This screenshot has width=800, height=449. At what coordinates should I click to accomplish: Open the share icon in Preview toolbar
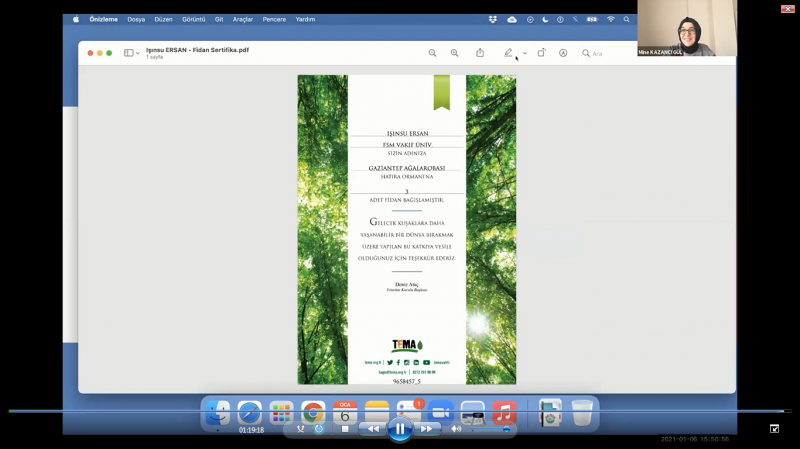[480, 53]
